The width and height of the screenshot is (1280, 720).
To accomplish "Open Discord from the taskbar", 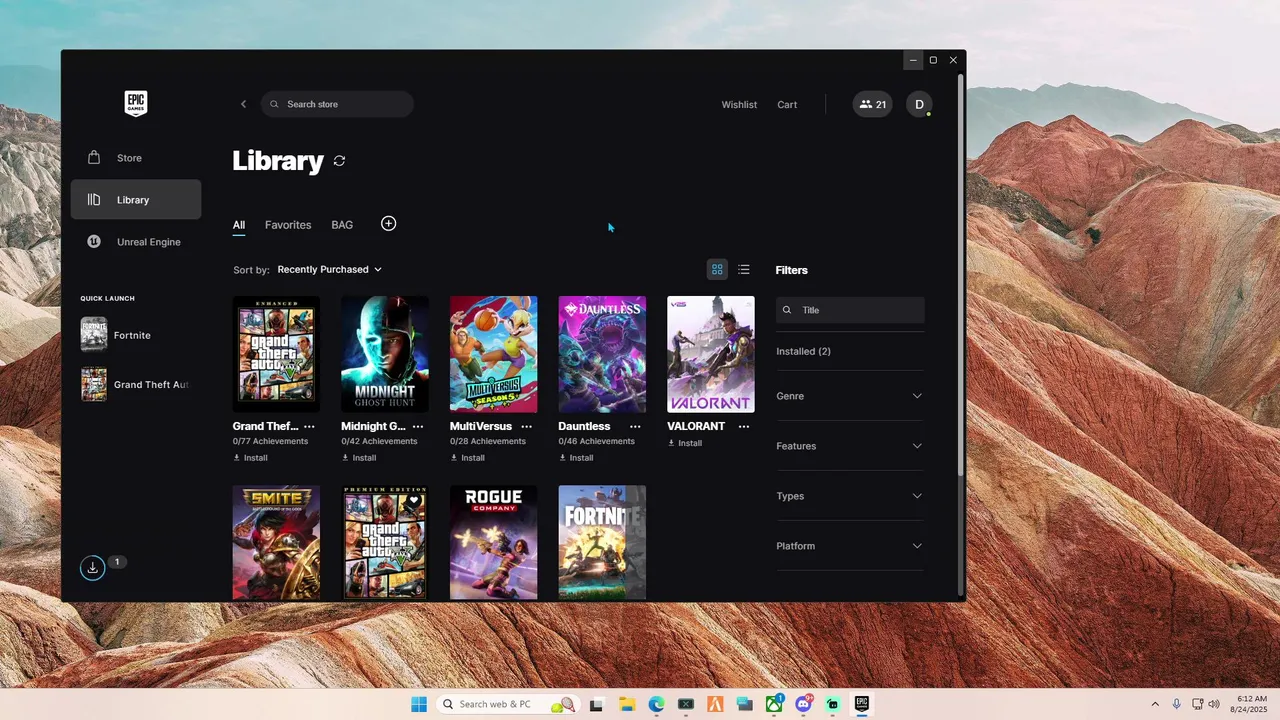I will (x=803, y=704).
